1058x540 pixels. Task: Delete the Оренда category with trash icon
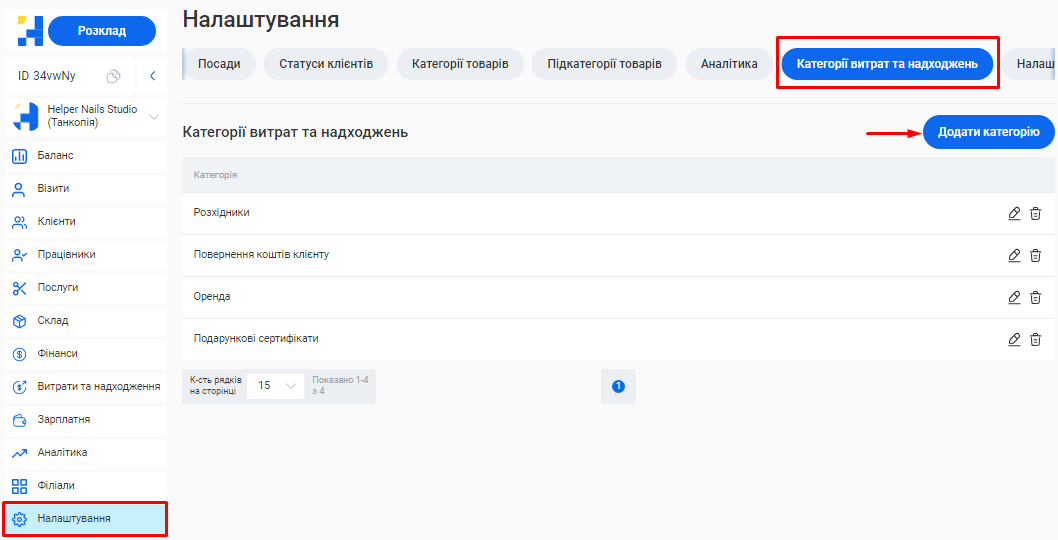[x=1035, y=297]
